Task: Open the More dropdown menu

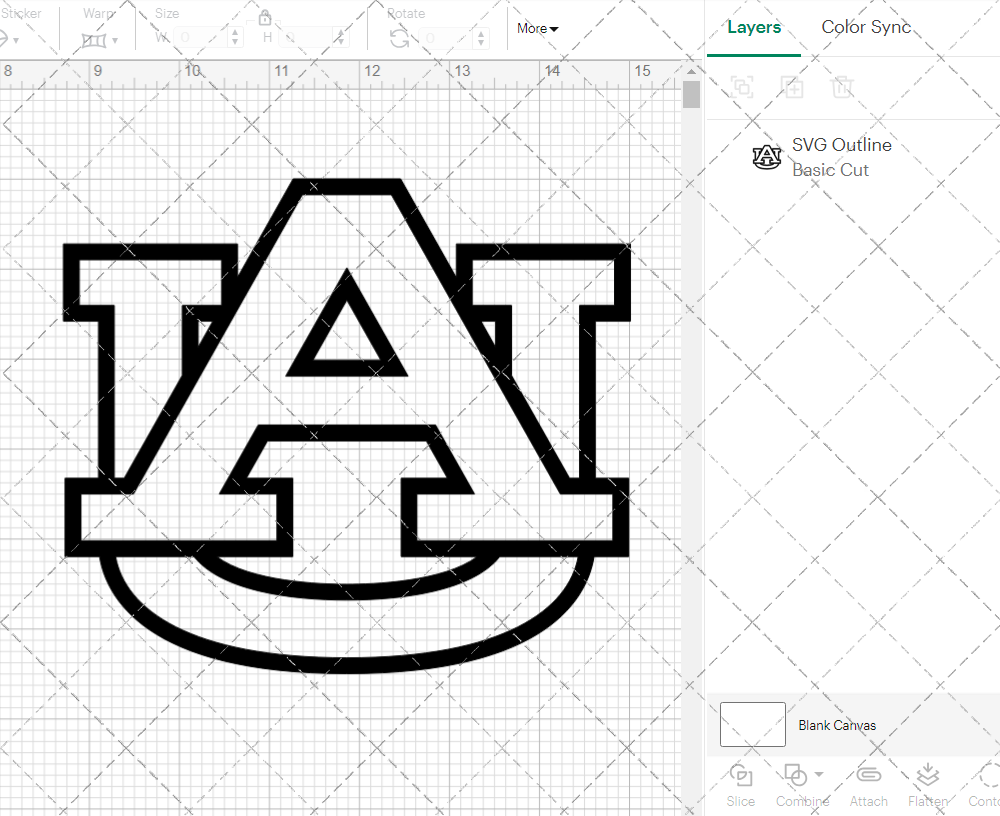Action: 537,29
